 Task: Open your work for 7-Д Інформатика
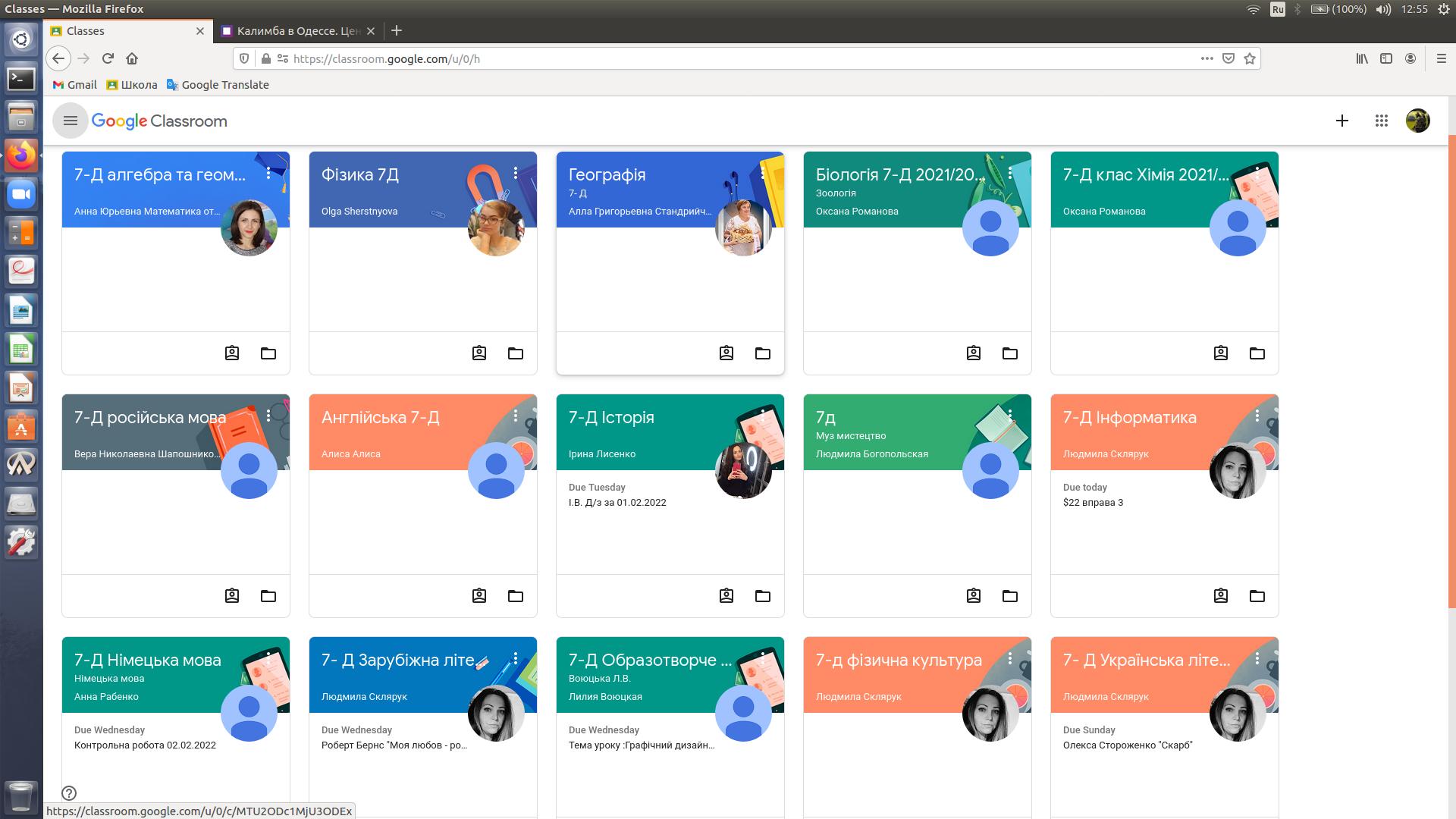1221,596
